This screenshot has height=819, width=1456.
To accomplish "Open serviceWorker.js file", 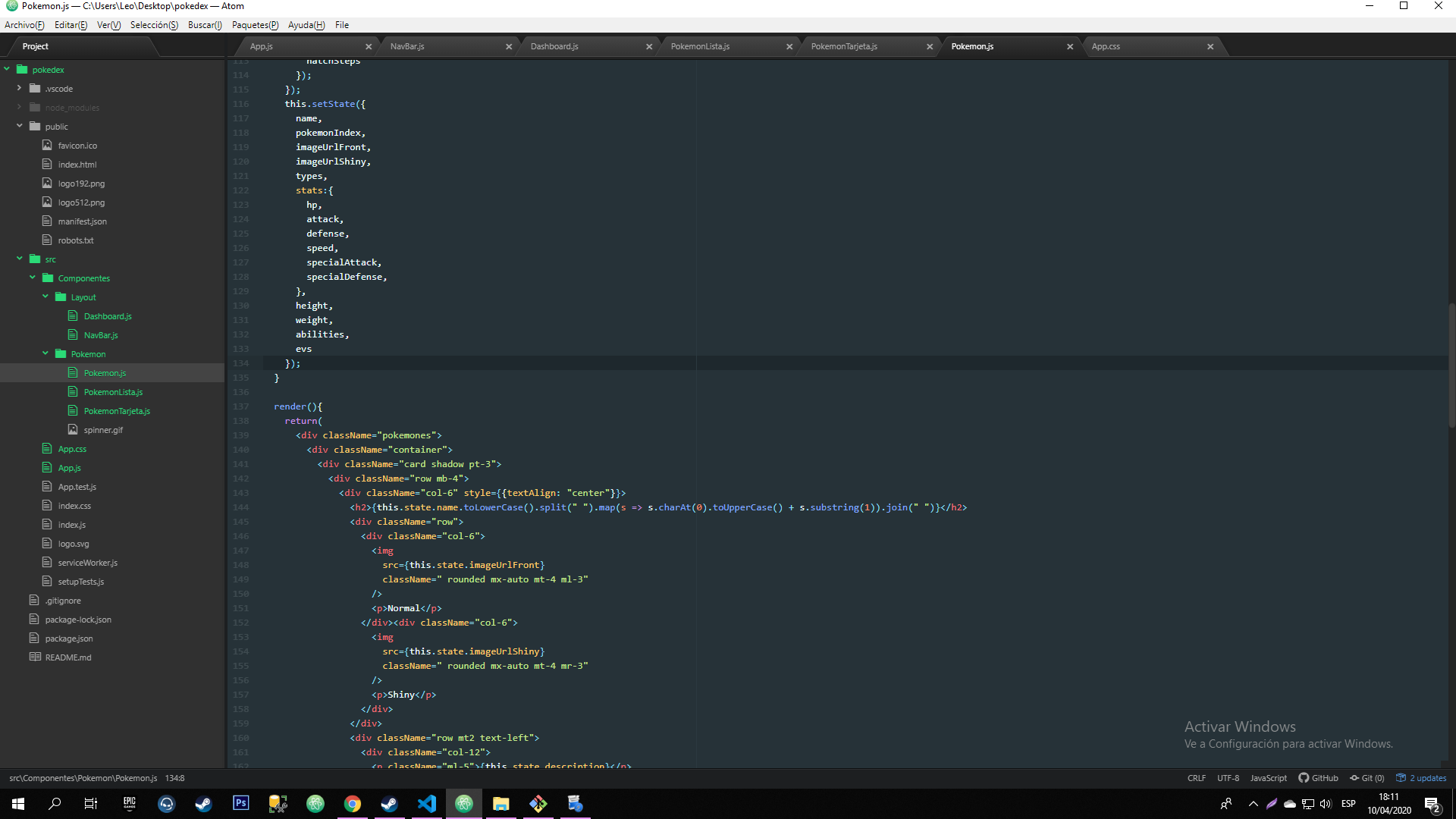I will click(x=88, y=563).
